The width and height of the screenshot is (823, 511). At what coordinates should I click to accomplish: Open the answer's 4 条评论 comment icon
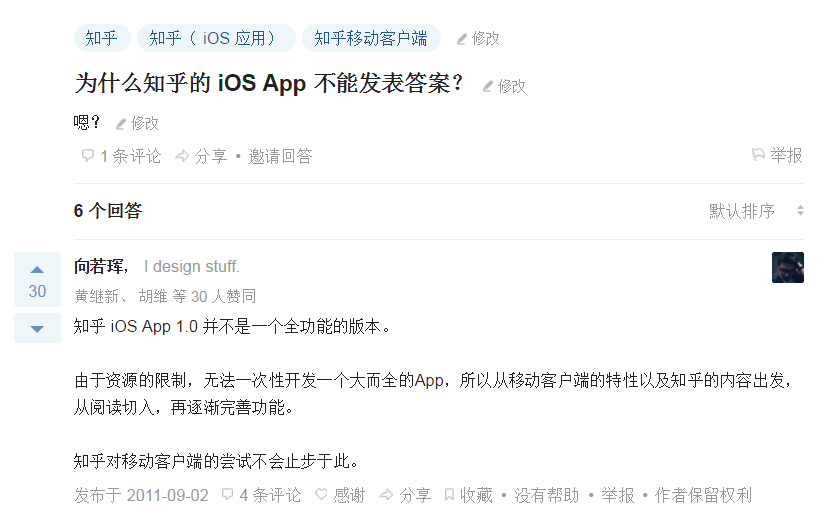(228, 495)
